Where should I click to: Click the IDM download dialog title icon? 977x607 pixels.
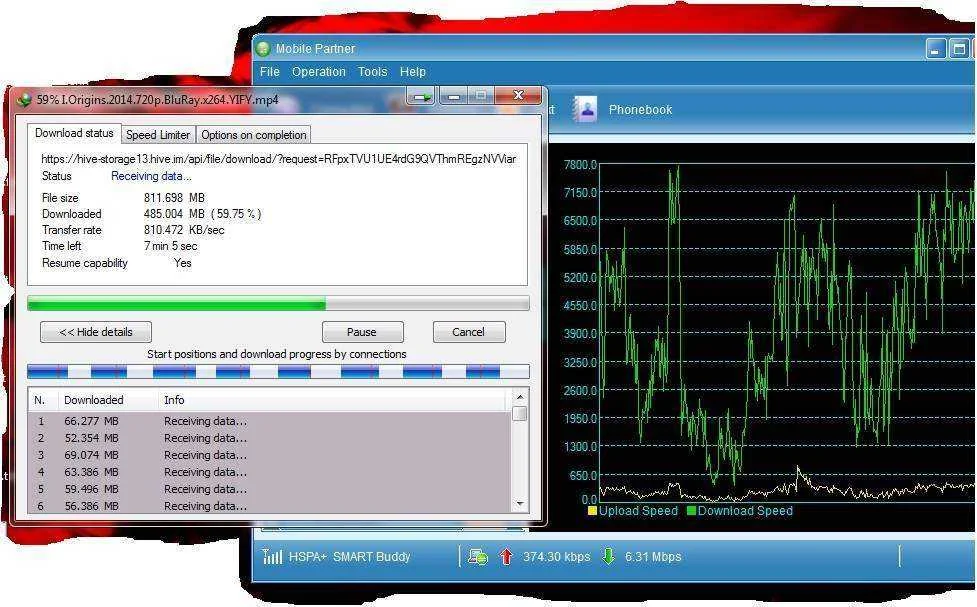click(x=24, y=100)
